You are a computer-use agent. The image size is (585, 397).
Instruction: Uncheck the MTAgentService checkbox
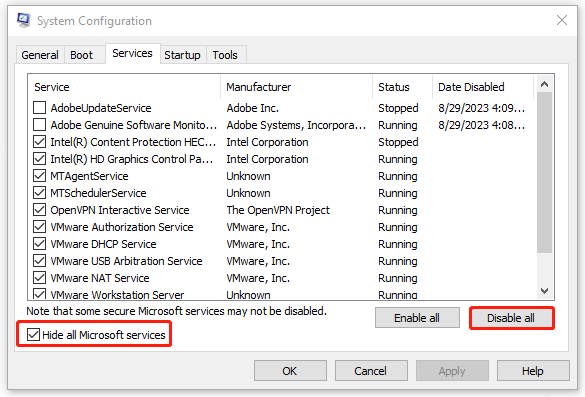pos(40,176)
